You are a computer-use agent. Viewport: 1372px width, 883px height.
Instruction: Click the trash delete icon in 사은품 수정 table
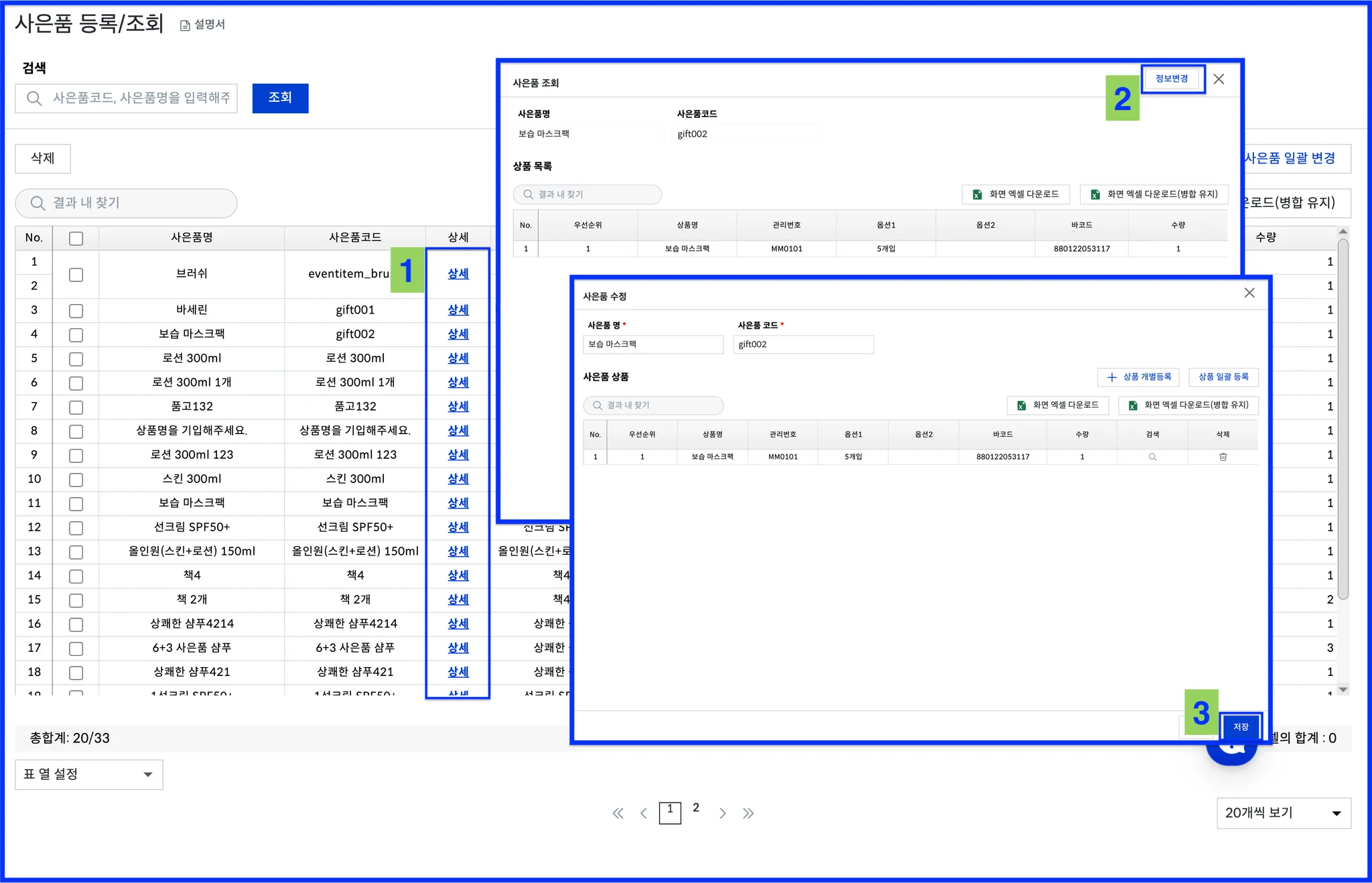(1223, 457)
